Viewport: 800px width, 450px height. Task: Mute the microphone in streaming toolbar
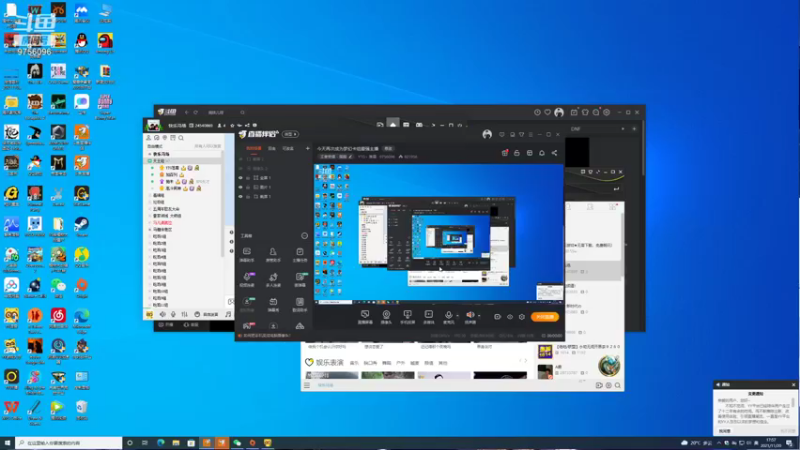[x=448, y=317]
